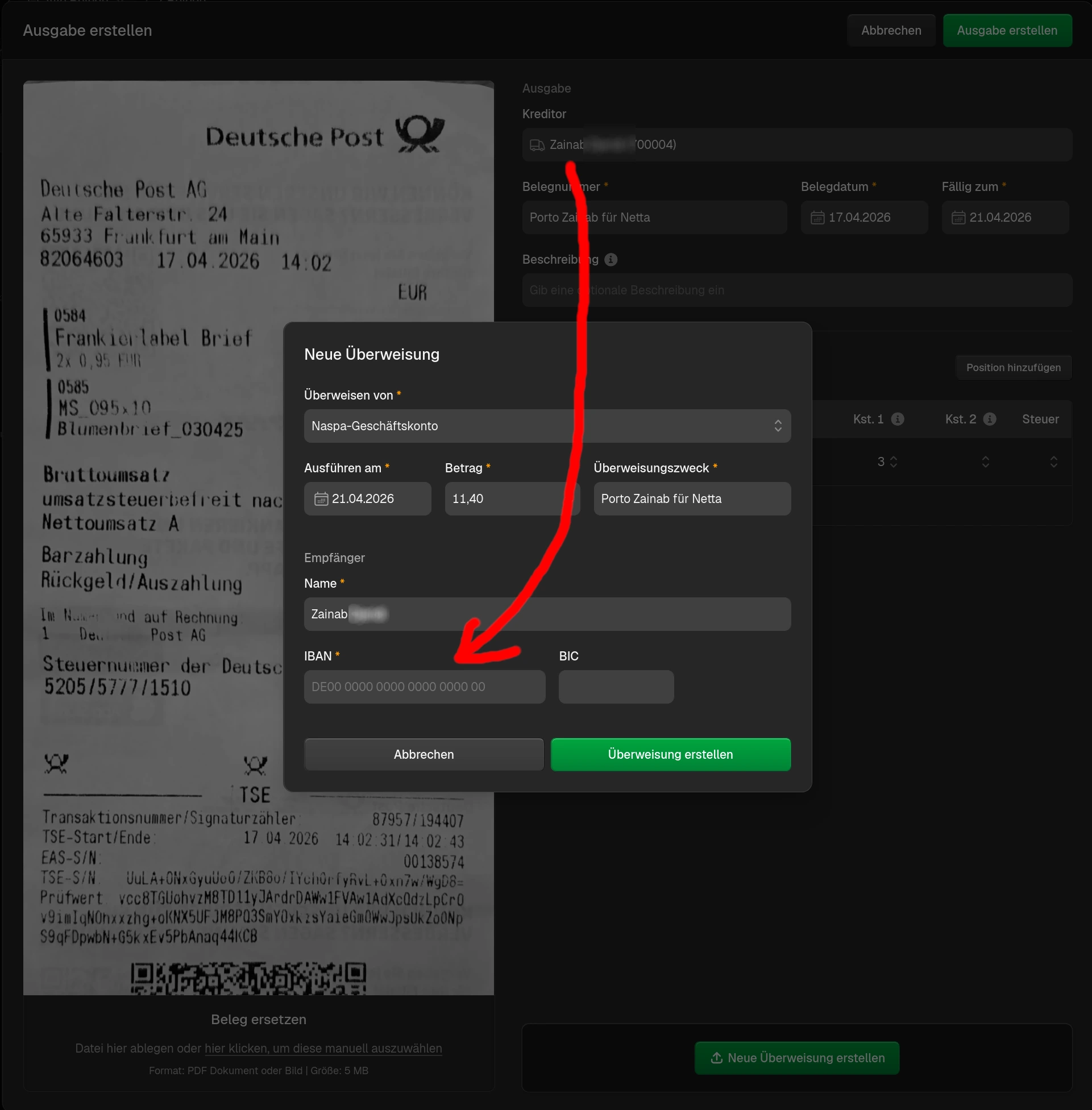Screen dimensions: 1092x1110
Task: Click the info icon next to Beschreibung
Action: [x=611, y=260]
